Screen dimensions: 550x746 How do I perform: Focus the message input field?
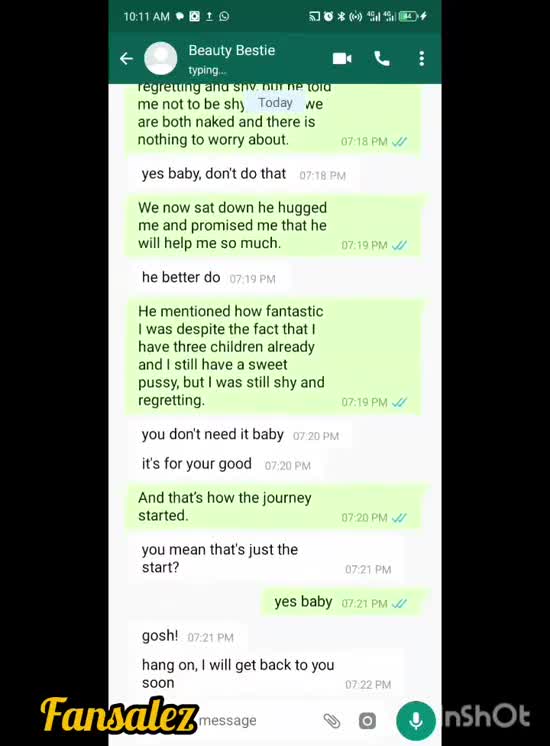pyautogui.click(x=257, y=720)
